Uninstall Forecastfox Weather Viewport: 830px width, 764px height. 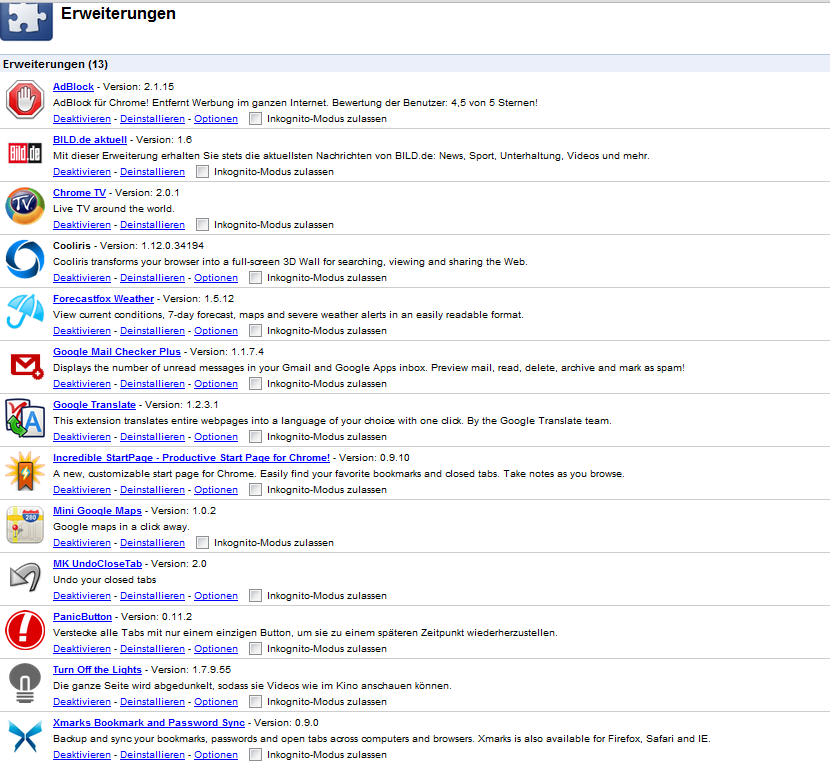pos(152,330)
